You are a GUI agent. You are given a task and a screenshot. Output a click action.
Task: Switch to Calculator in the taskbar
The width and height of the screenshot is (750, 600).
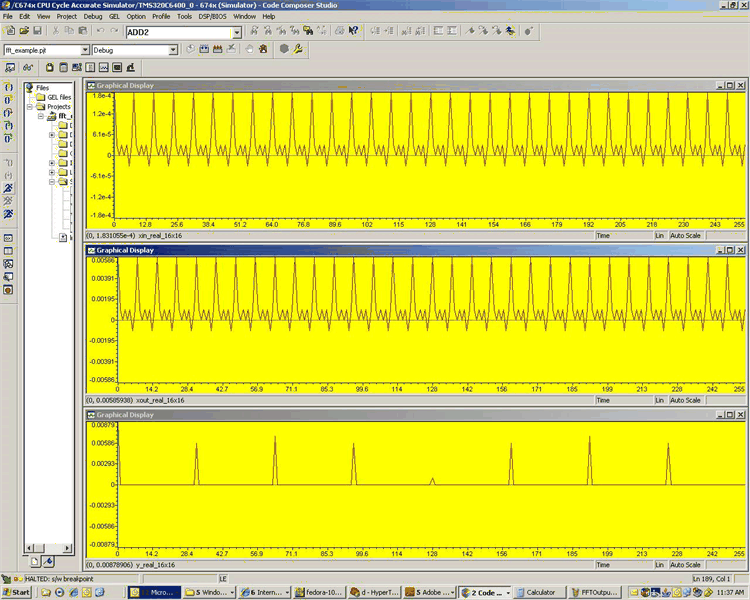tap(540, 592)
